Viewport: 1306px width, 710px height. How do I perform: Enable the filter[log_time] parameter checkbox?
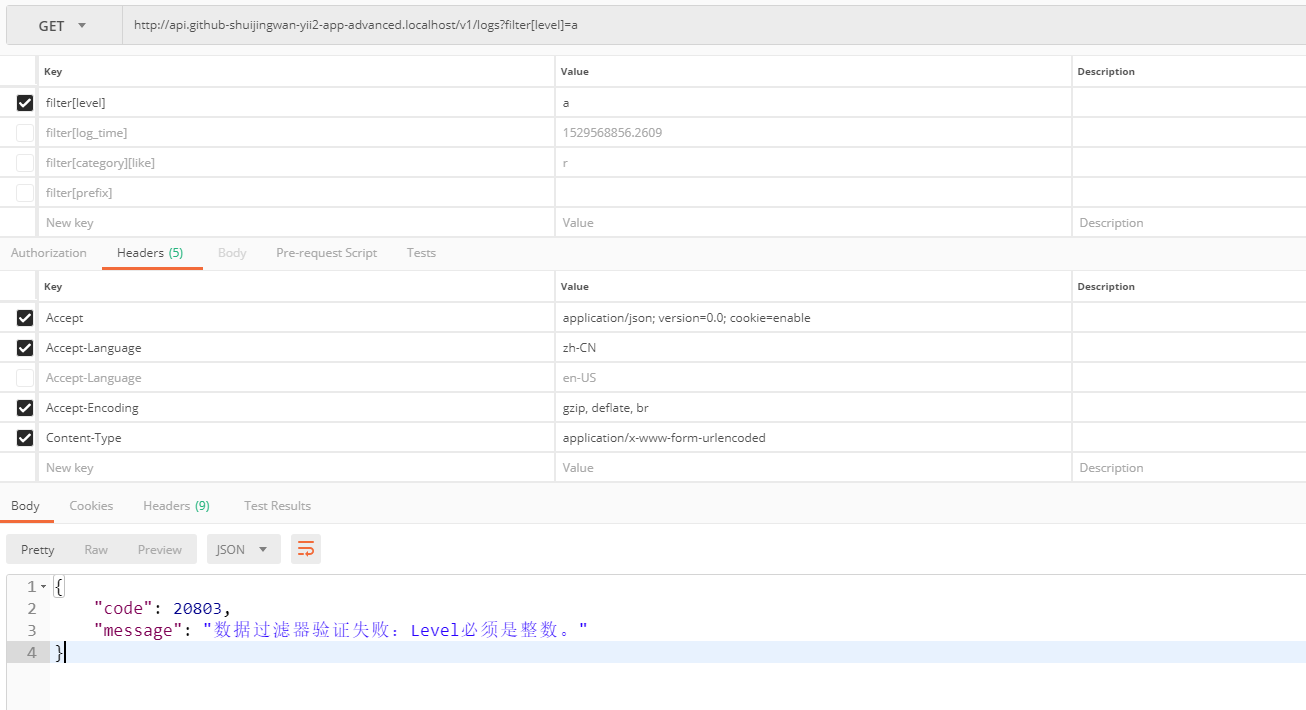click(25, 133)
